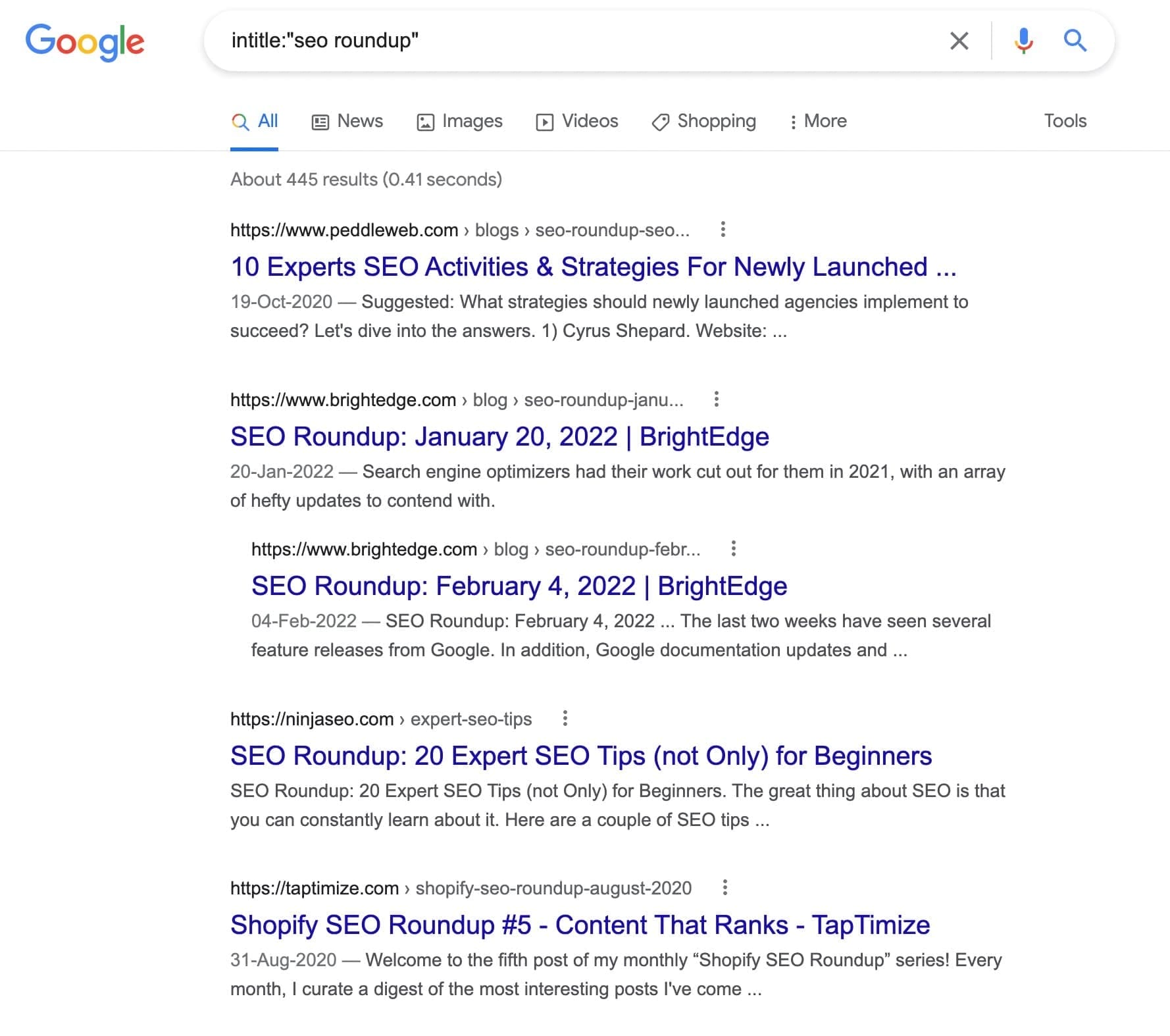1170x1036 pixels.
Task: Click the peddleweb.com URL breadcrumb
Action: (x=460, y=230)
